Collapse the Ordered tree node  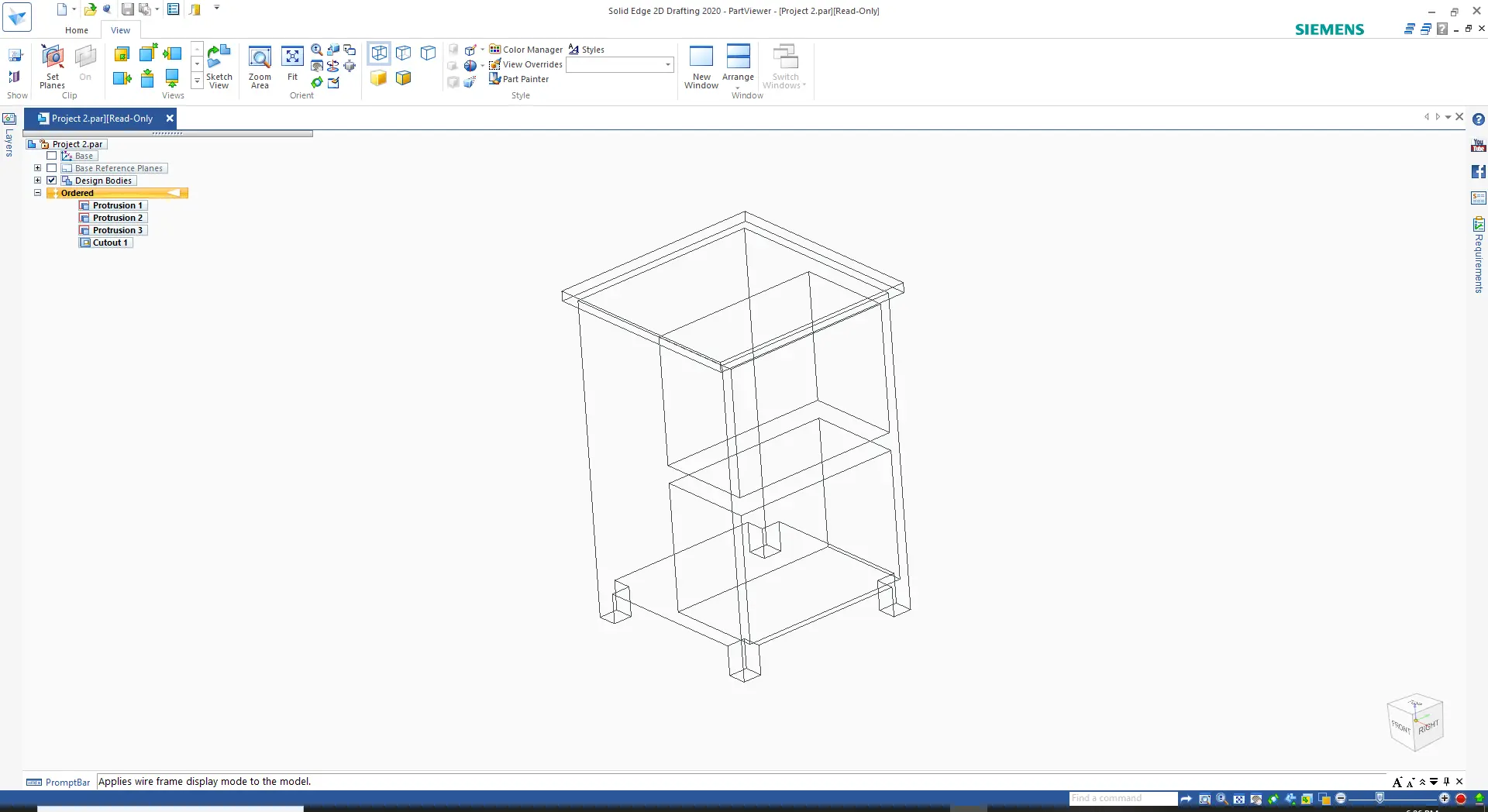(37, 193)
